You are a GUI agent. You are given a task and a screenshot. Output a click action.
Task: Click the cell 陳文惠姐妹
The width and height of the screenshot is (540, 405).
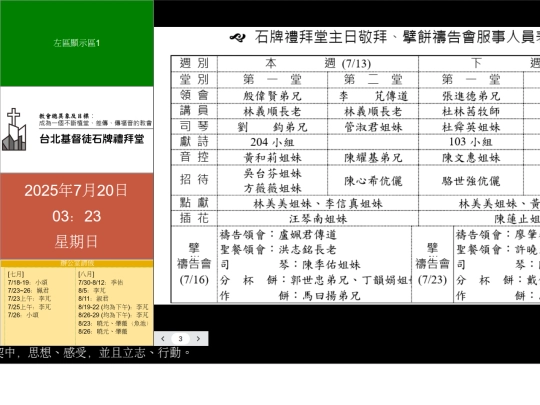coord(471,157)
